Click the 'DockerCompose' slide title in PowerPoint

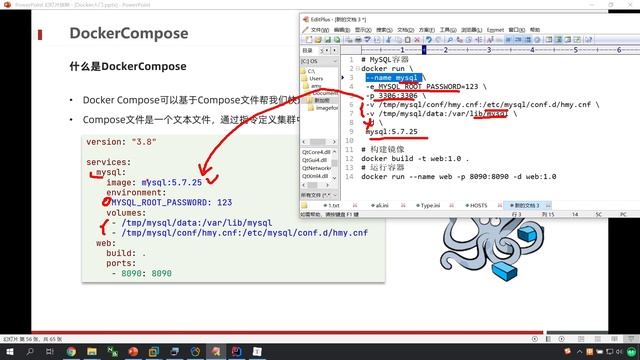coord(129,33)
